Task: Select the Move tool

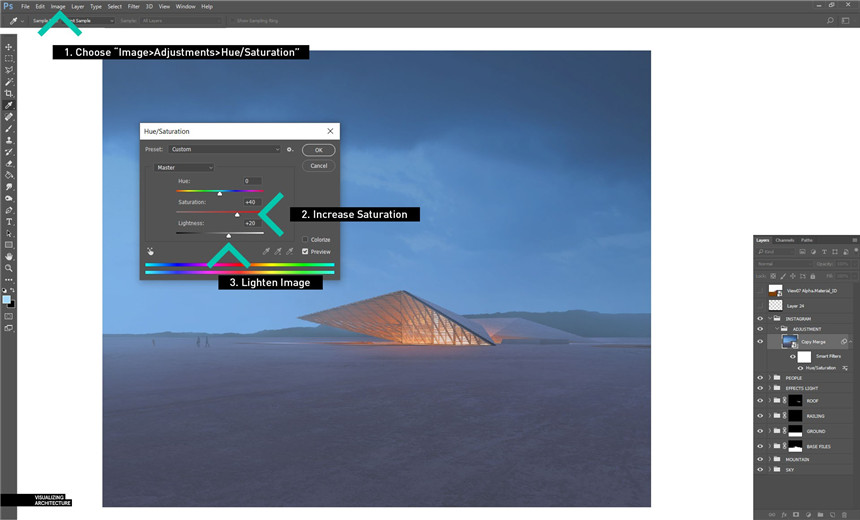Action: [x=9, y=47]
